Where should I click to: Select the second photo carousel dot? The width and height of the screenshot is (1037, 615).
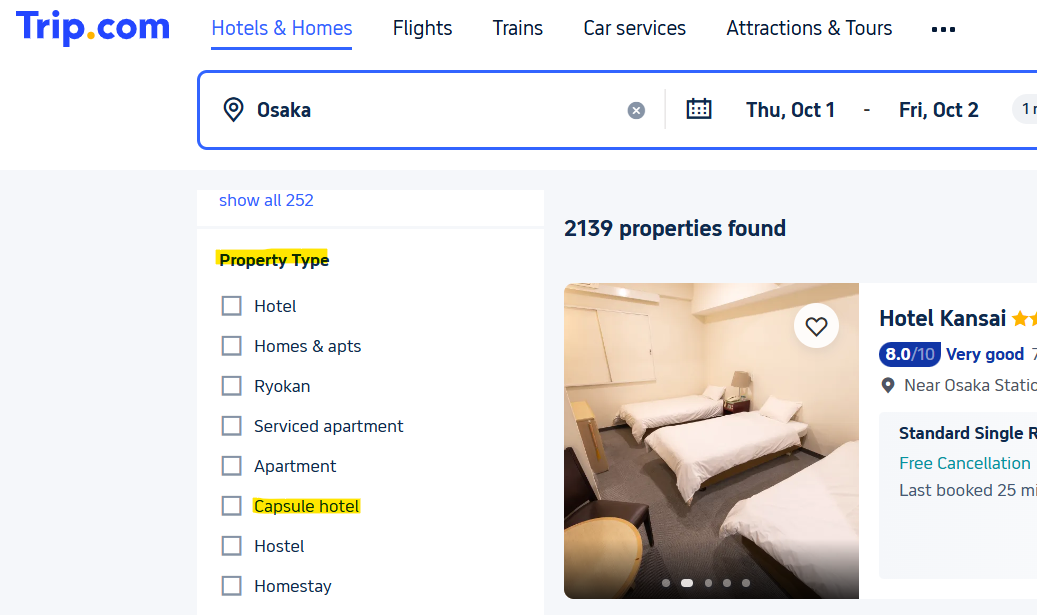(x=687, y=582)
